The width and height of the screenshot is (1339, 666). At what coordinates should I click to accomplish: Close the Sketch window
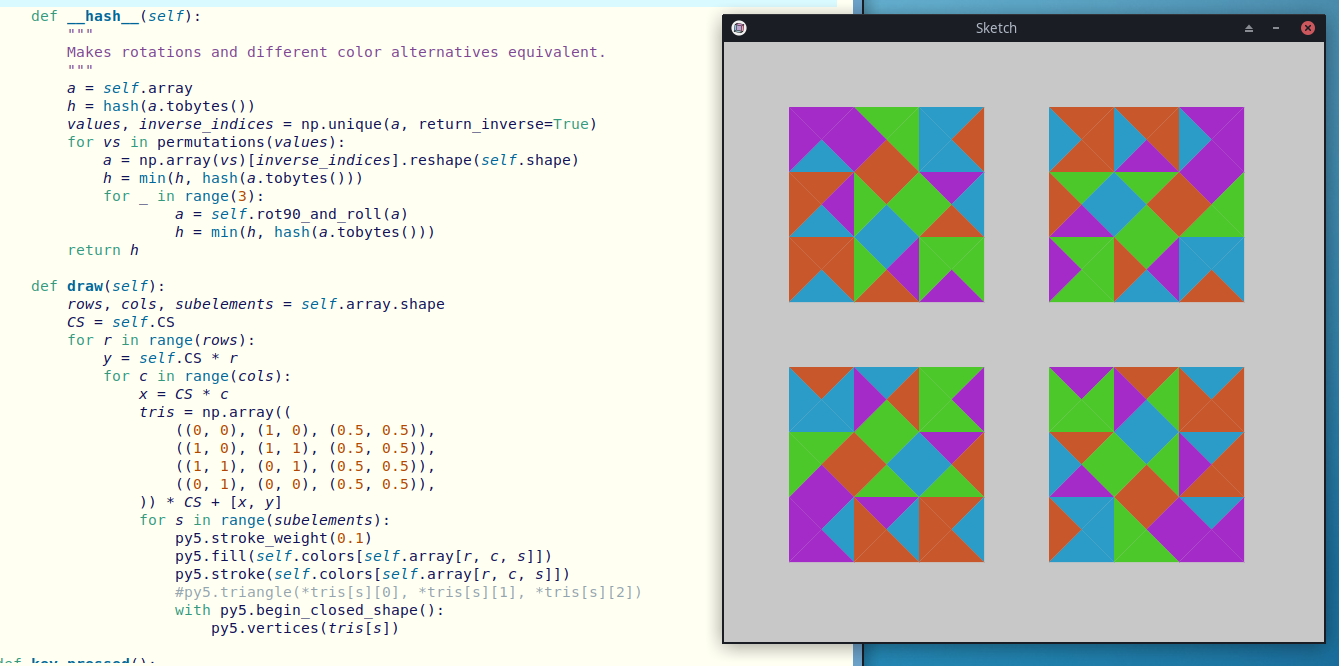pos(1307,28)
